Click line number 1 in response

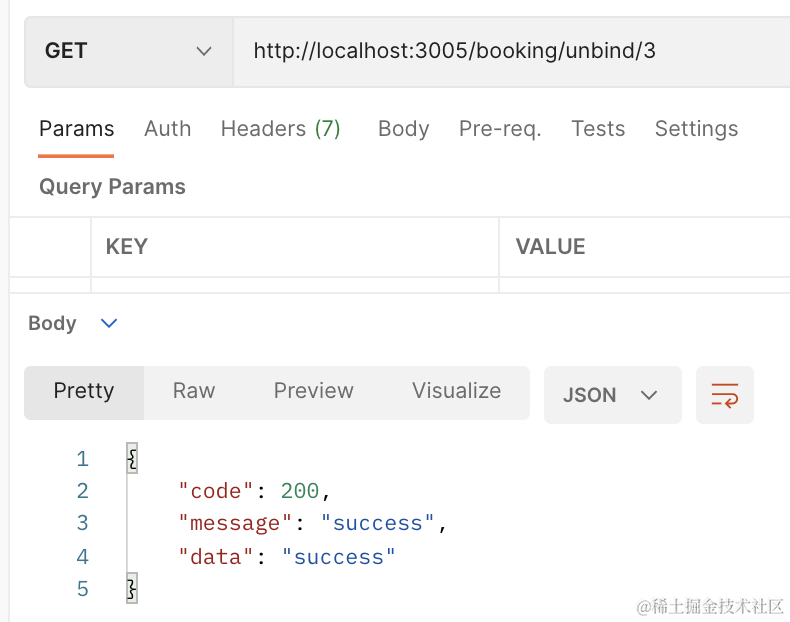coord(82,459)
